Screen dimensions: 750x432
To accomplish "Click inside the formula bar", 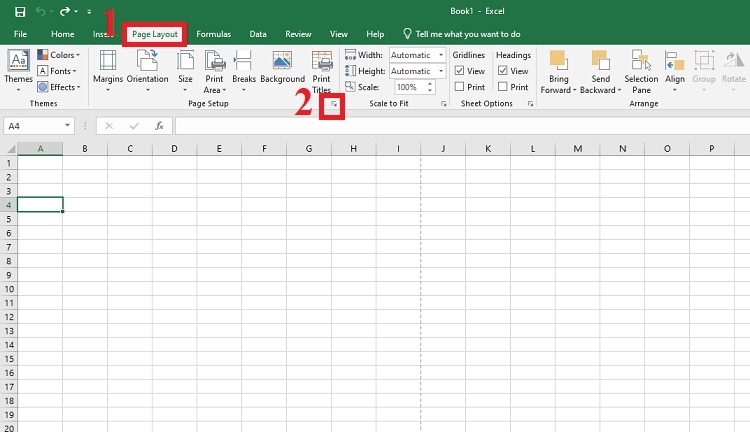I will click(462, 126).
